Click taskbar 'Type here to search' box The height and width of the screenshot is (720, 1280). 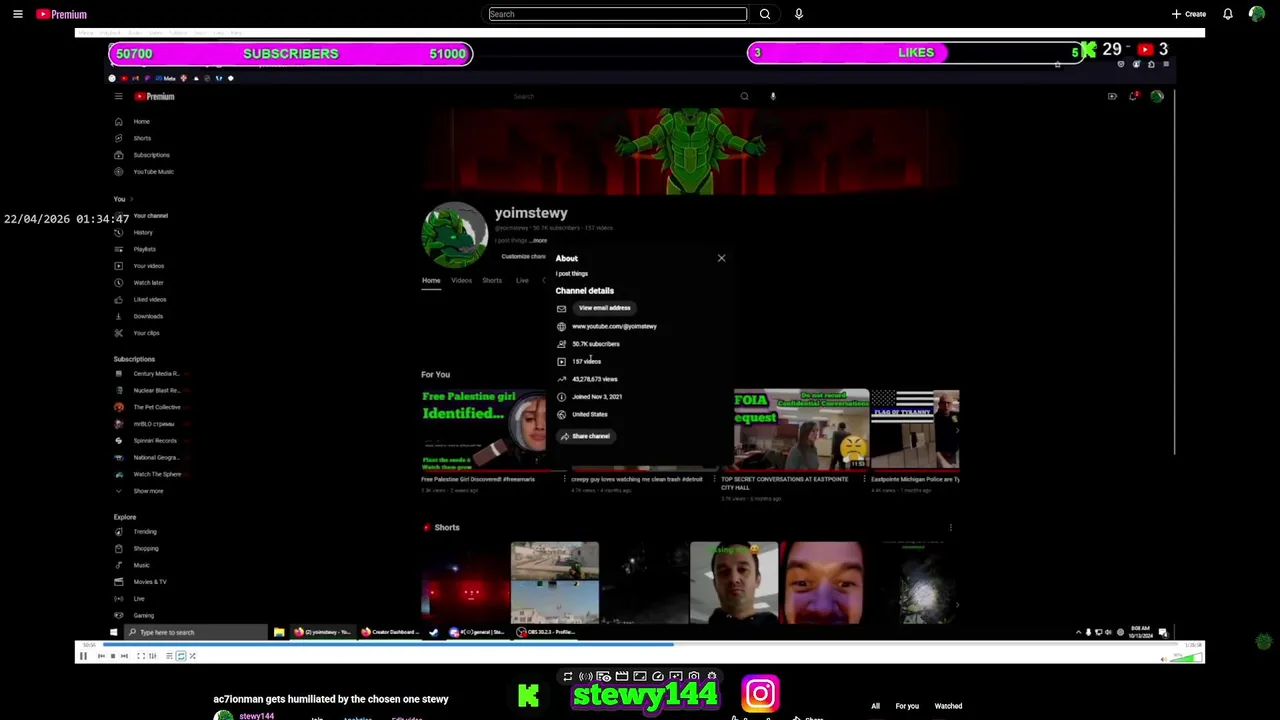(x=195, y=632)
